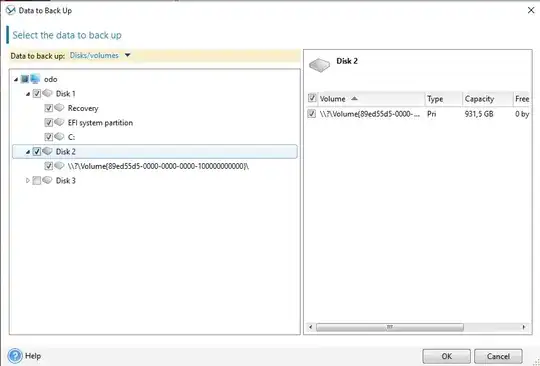
Task: Uncheck the Recovery volume checkbox
Action: pyautogui.click(x=49, y=108)
